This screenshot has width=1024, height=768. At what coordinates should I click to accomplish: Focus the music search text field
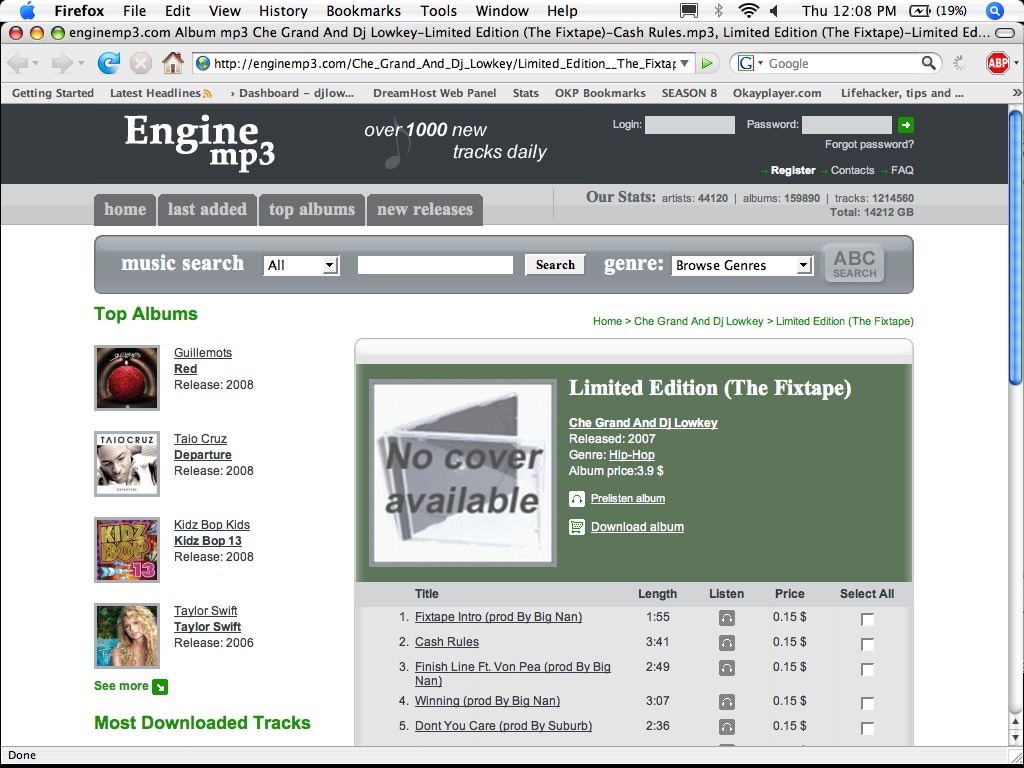pos(435,264)
